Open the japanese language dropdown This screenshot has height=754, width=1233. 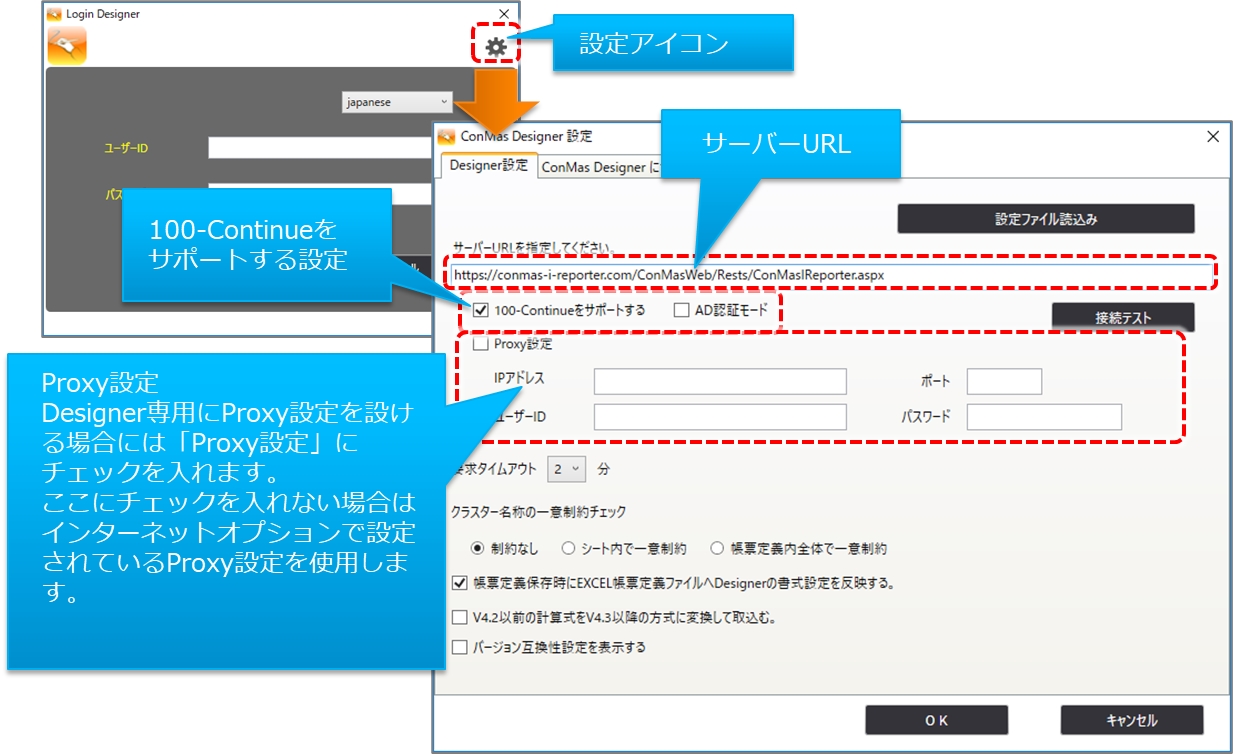point(397,102)
